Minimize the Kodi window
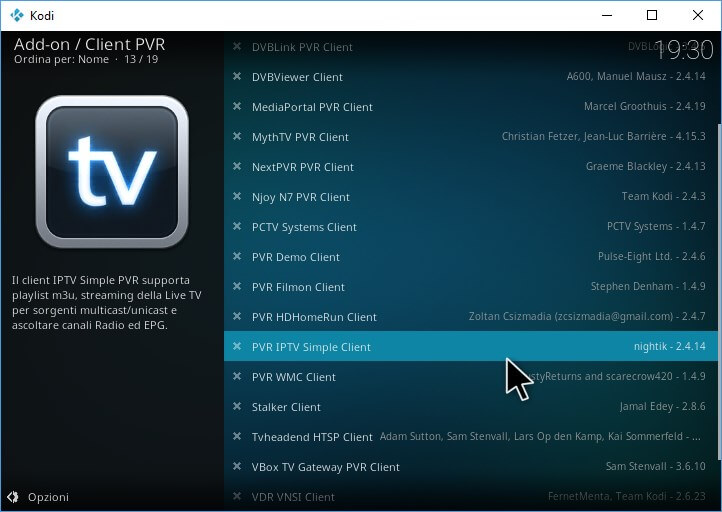The image size is (722, 512). pyautogui.click(x=607, y=15)
